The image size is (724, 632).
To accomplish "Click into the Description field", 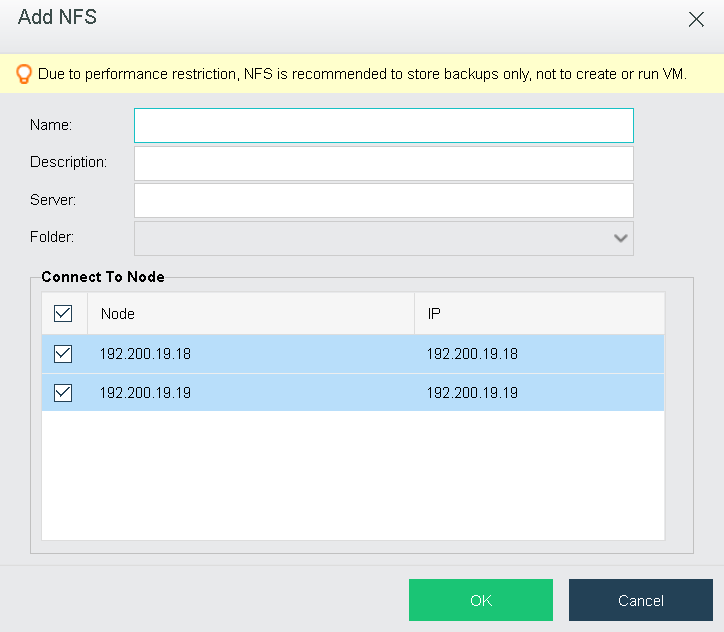I will (384, 163).
